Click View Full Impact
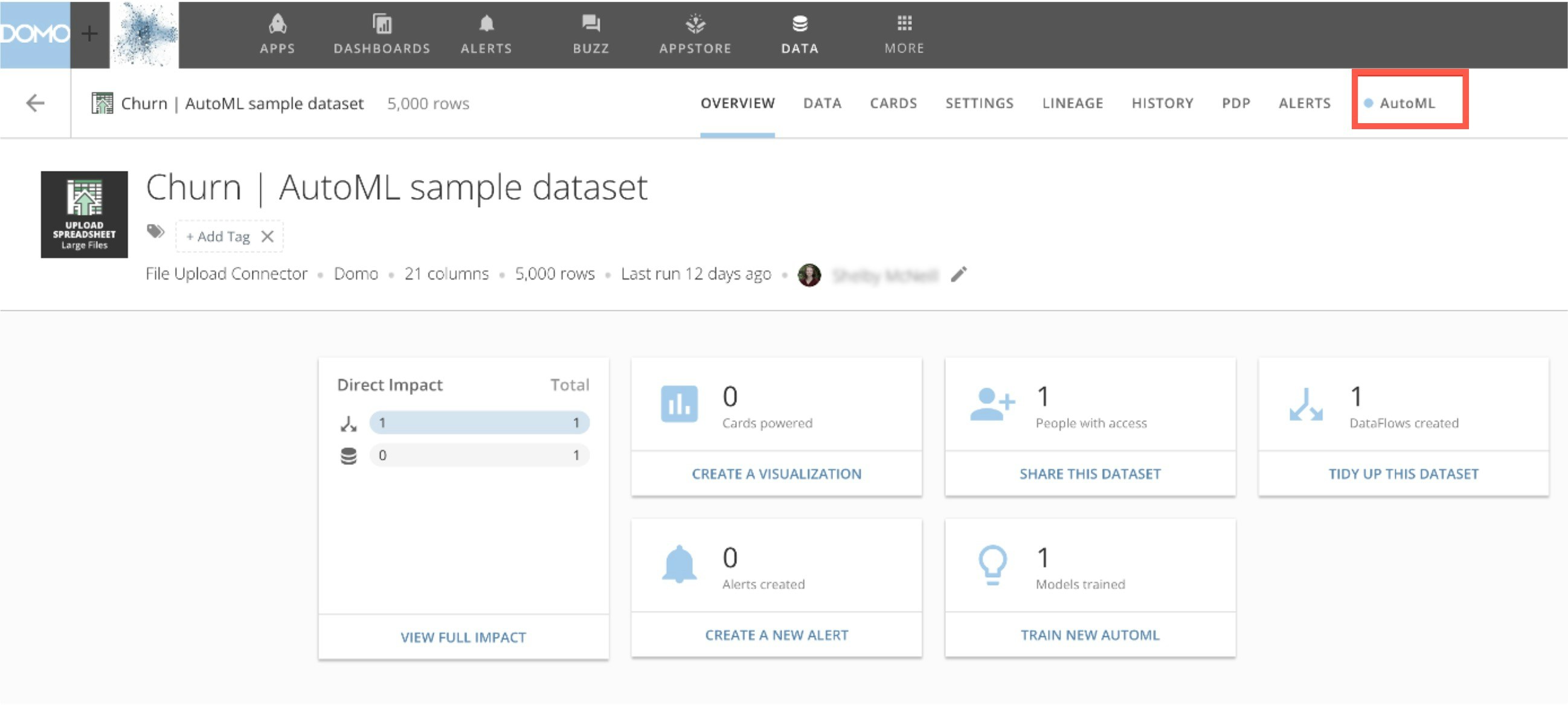The image size is (1568, 710). pos(463,637)
